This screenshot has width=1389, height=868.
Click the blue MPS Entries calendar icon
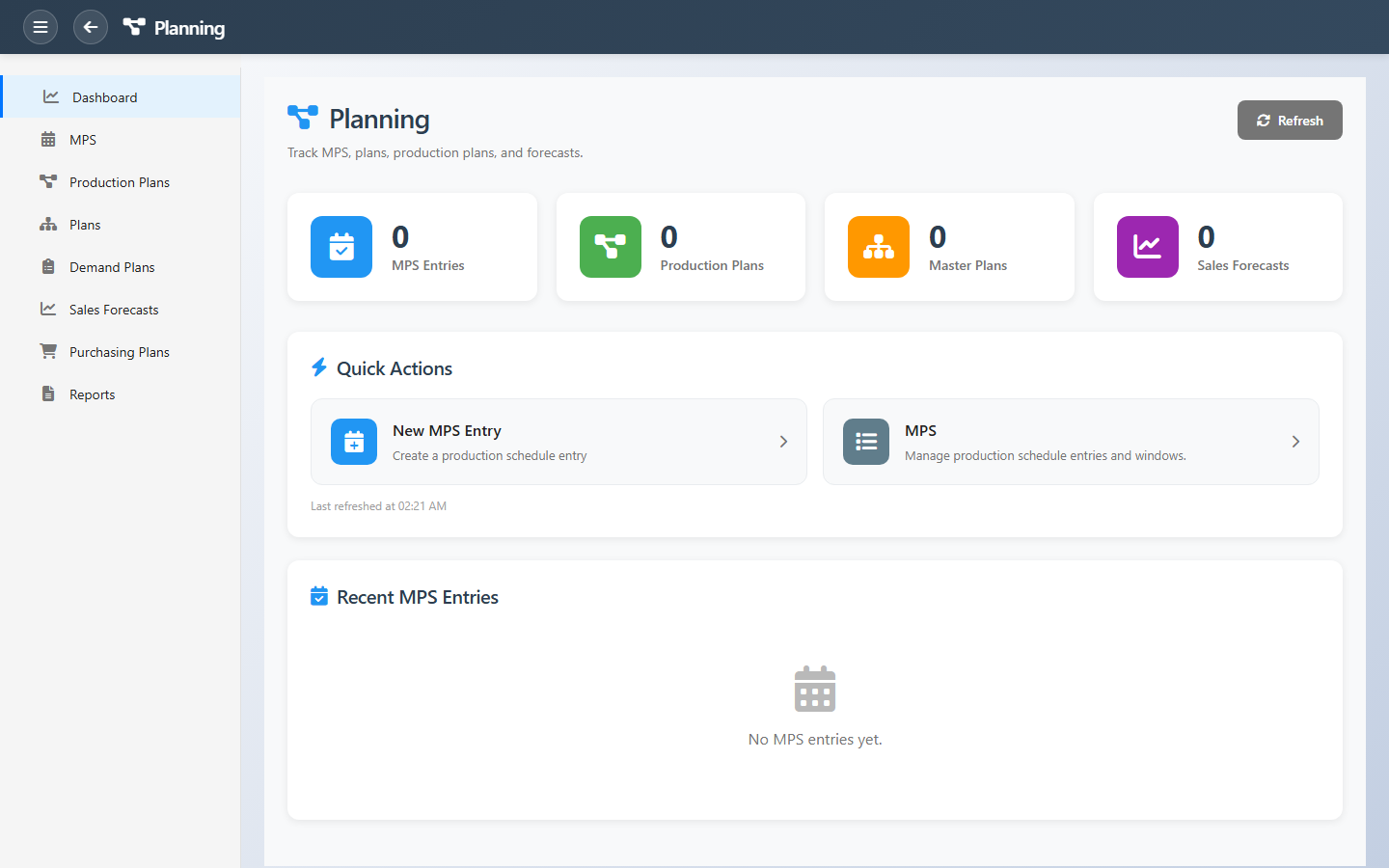pyautogui.click(x=341, y=247)
